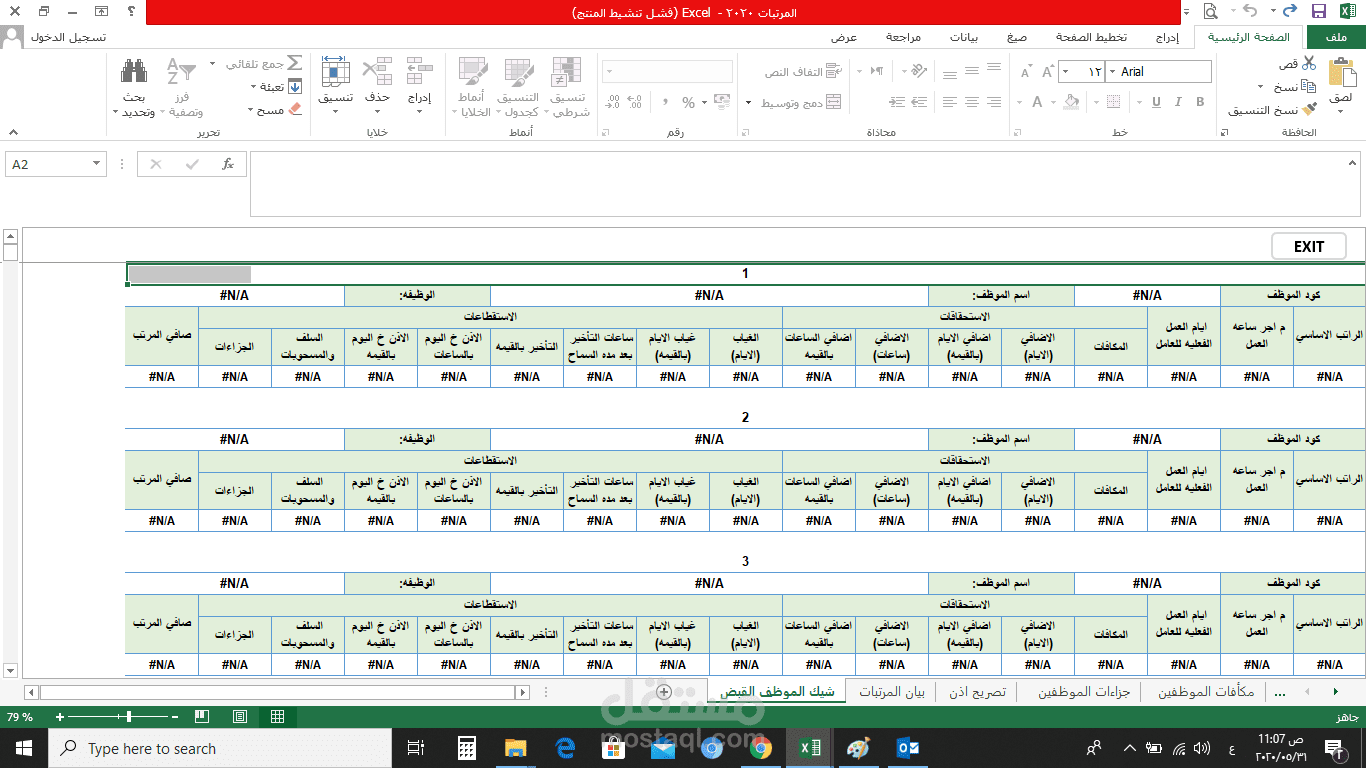Toggle Italic formatting
Screen dimensions: 1366x768
[x=1179, y=102]
